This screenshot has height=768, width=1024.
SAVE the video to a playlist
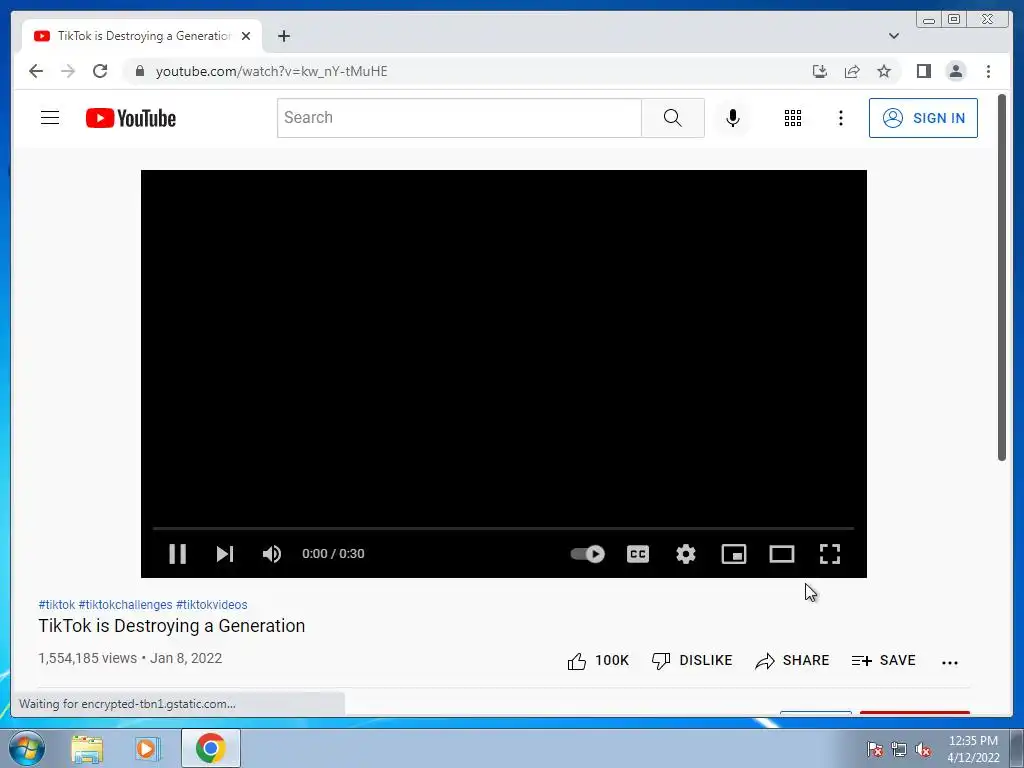click(x=884, y=661)
